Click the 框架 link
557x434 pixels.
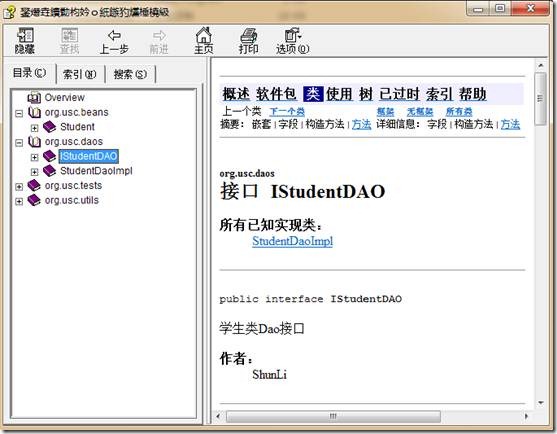click(385, 112)
